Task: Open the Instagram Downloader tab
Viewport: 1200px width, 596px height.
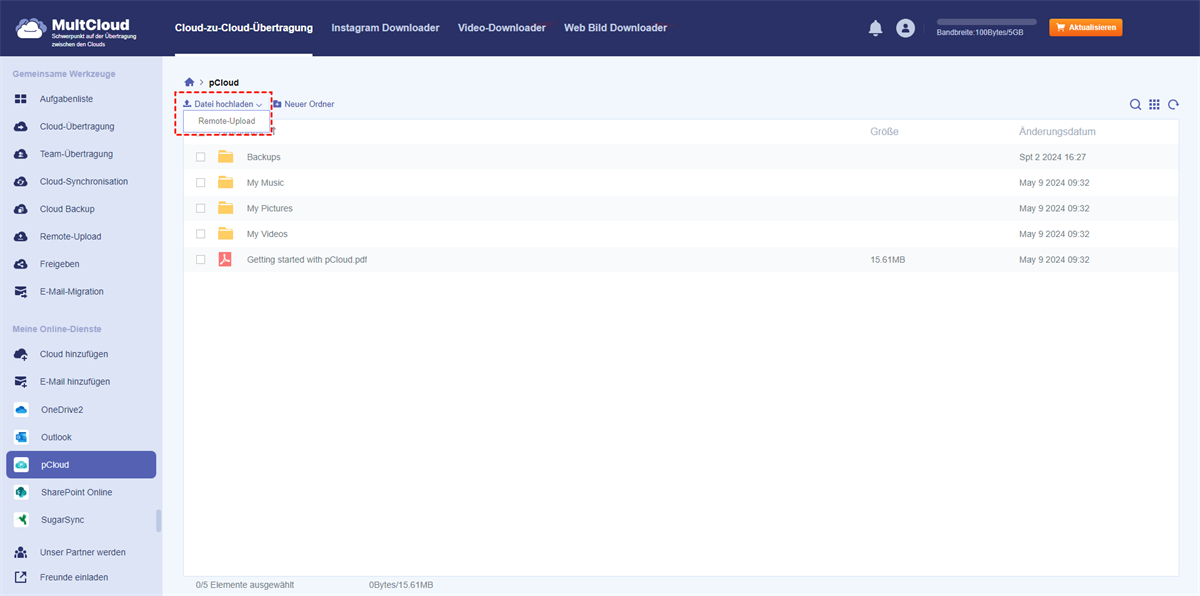Action: coord(385,28)
